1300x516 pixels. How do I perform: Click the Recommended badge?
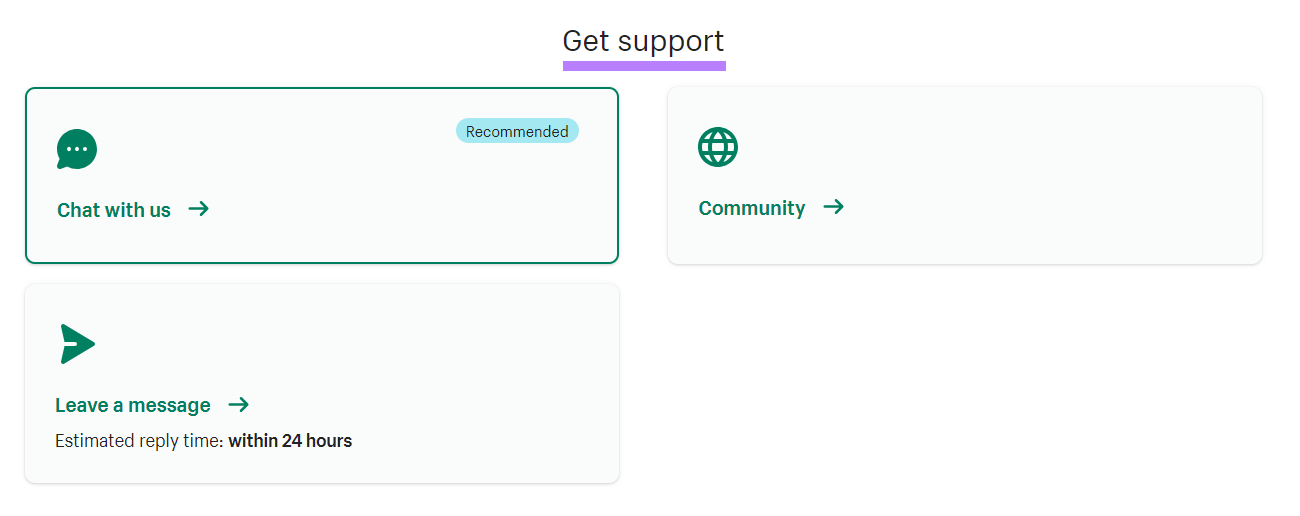pyautogui.click(x=517, y=131)
